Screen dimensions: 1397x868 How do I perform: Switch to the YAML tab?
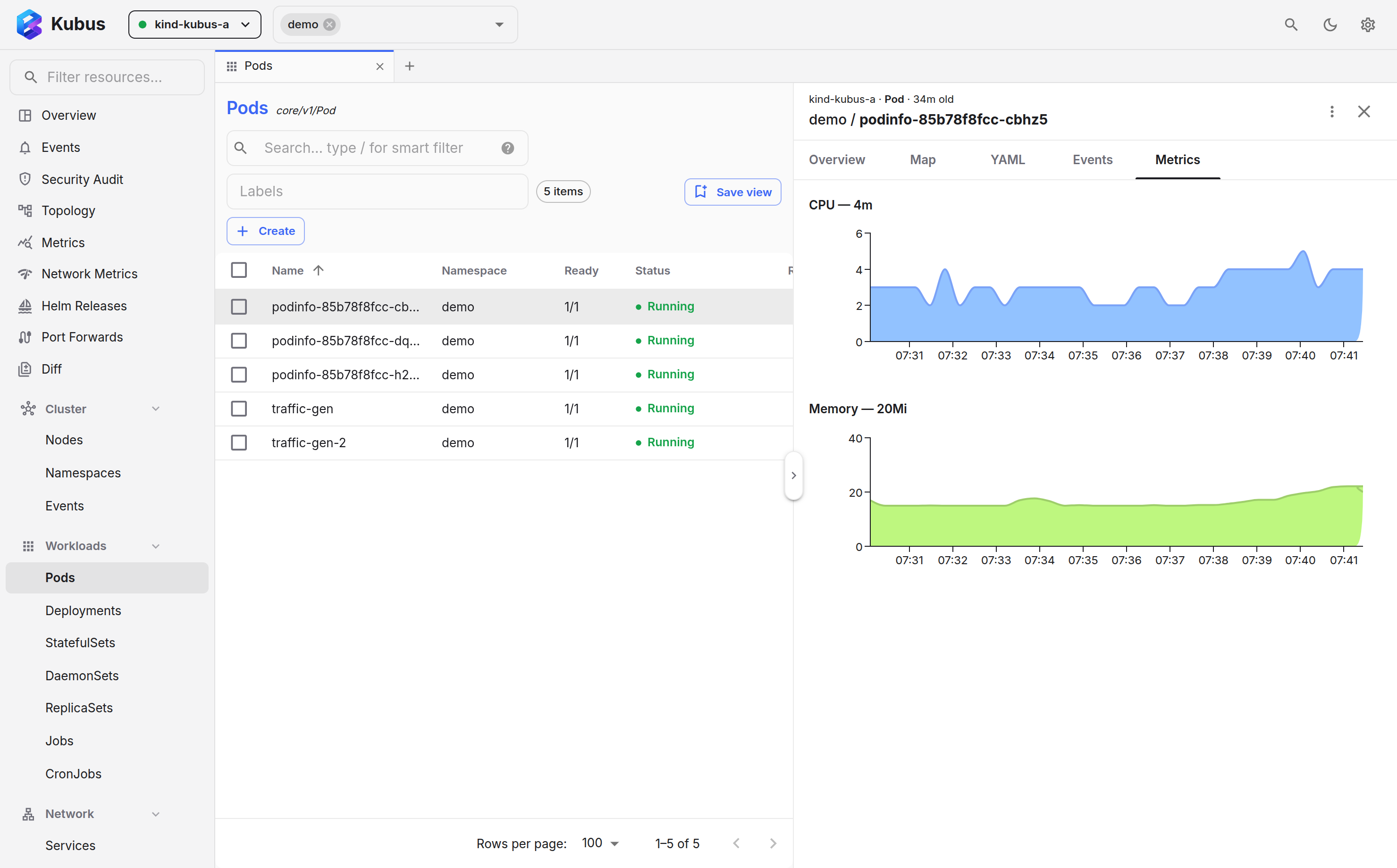[1008, 159]
